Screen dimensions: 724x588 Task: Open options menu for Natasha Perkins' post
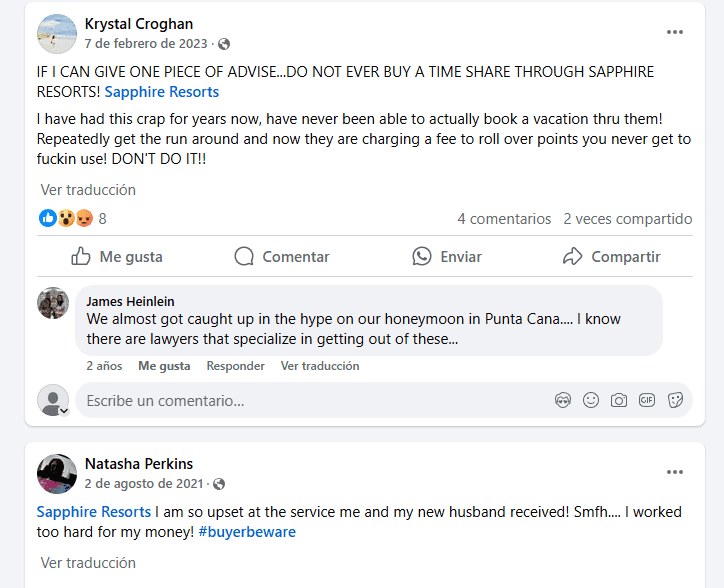675,472
